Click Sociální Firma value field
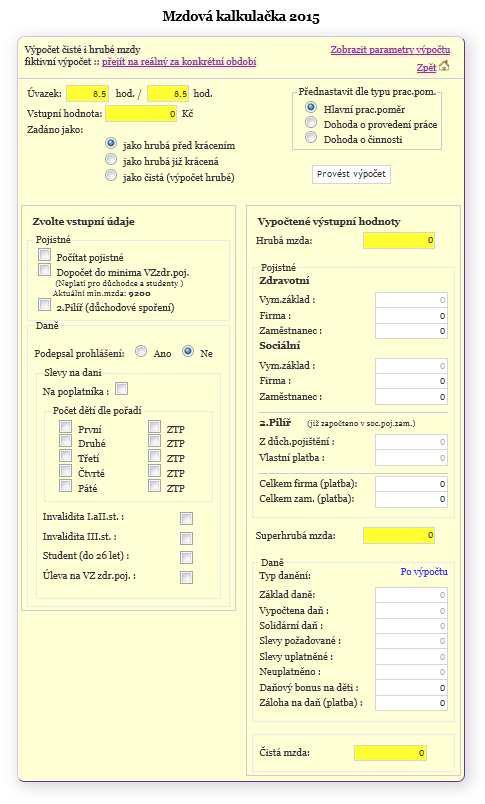The image size is (485, 804). [411, 381]
